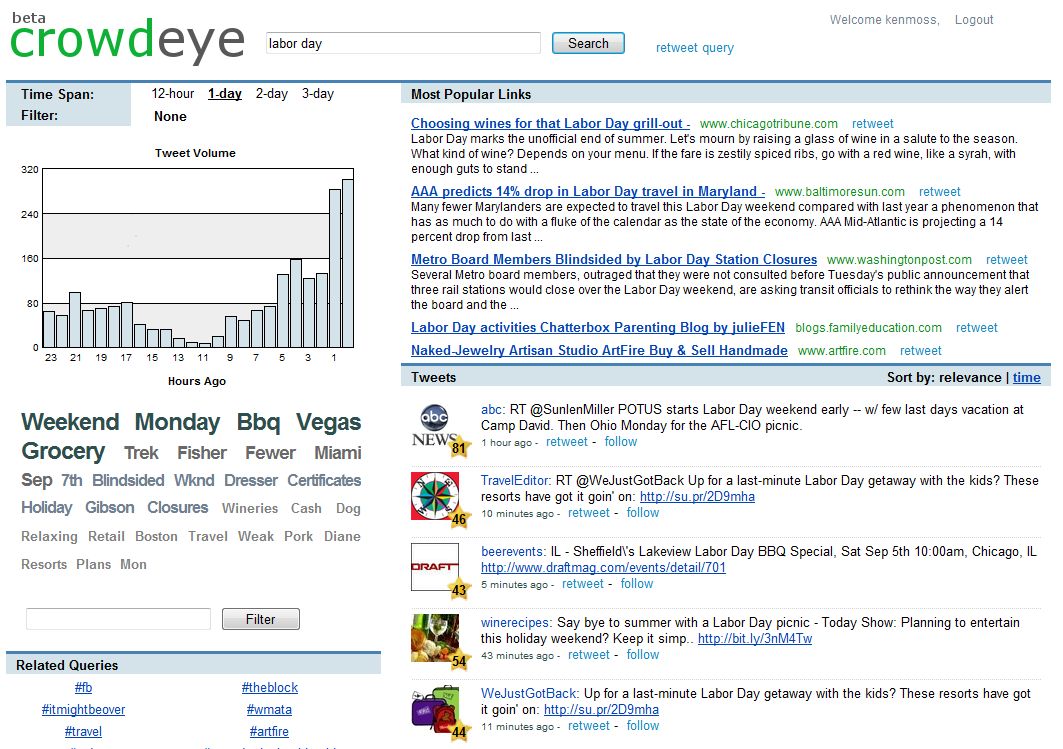Click the Vegas tag
Image resolution: width=1063 pixels, height=749 pixels.
coord(329,422)
